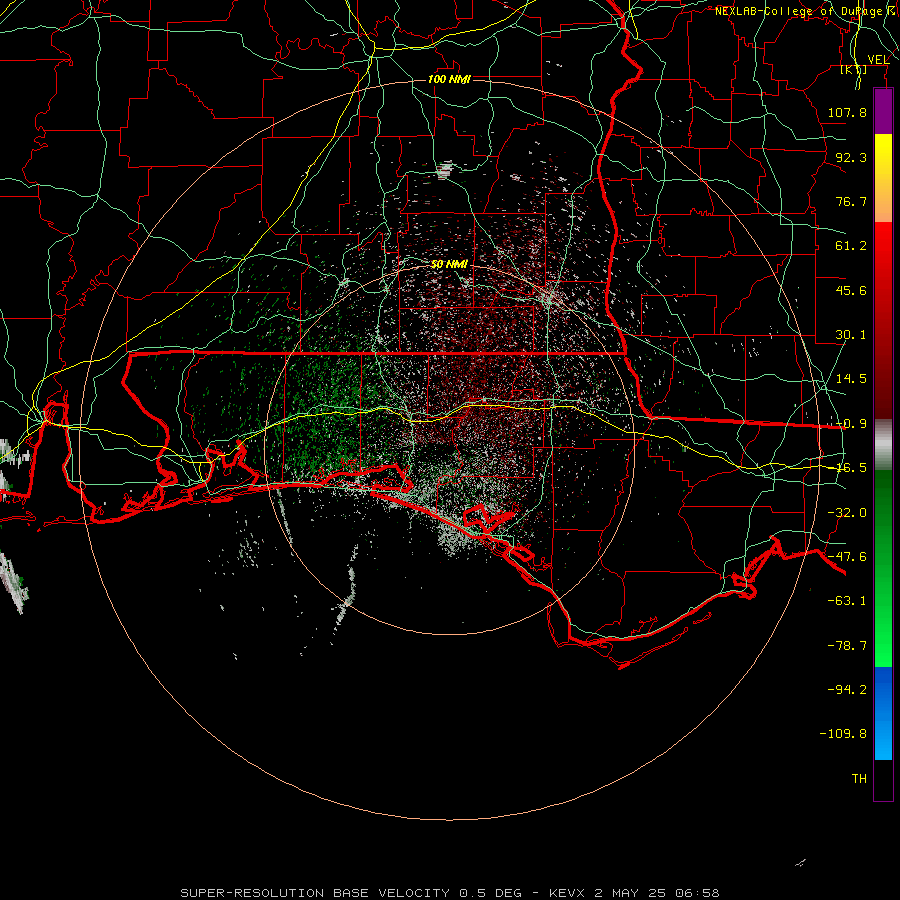Click the -78.7 legend value
The width and height of the screenshot is (900, 900).
[847, 646]
